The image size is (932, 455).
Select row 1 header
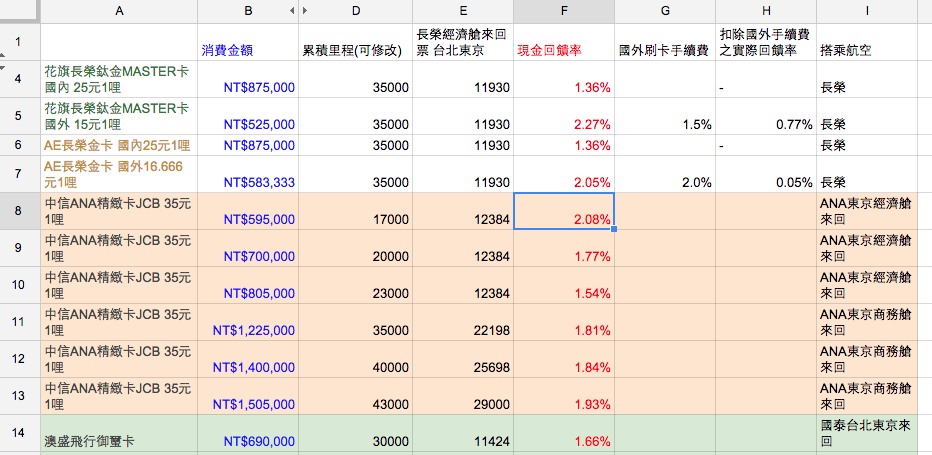[x=20, y=42]
